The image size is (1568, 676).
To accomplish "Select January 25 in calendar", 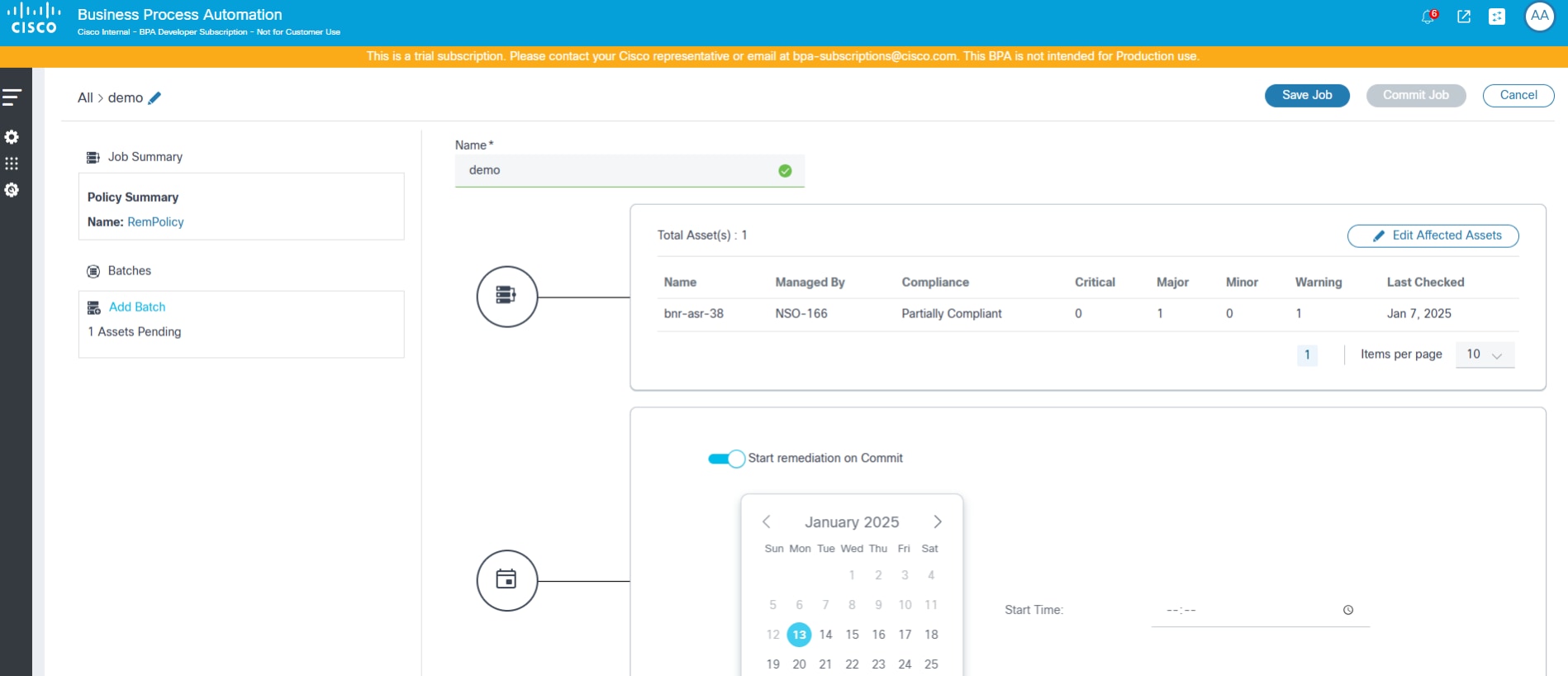I will tap(931, 664).
